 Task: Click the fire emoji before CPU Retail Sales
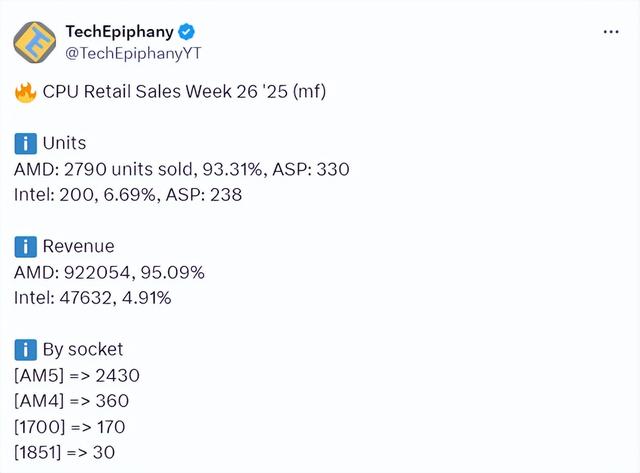pyautogui.click(x=25, y=92)
